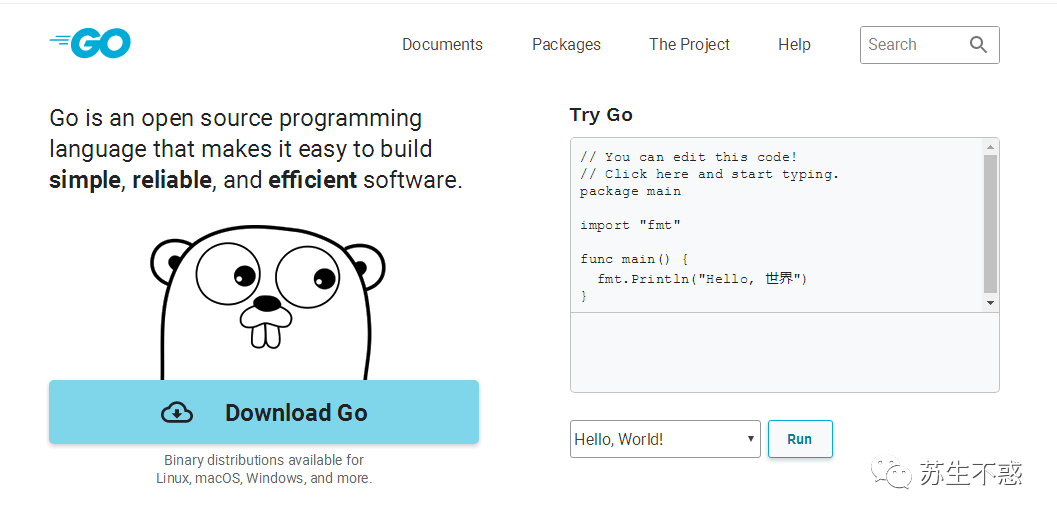Click 'Binary distributions available for' text
The image size is (1057, 520).
pos(264,460)
